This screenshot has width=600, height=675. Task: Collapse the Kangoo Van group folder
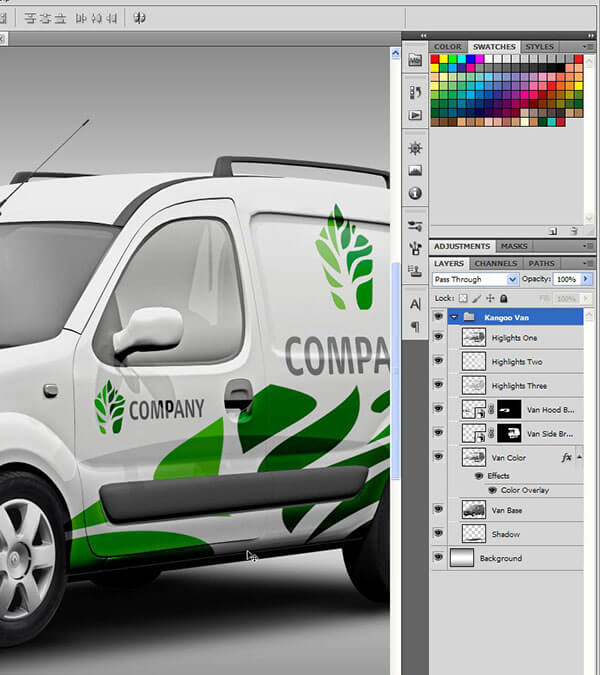(454, 317)
